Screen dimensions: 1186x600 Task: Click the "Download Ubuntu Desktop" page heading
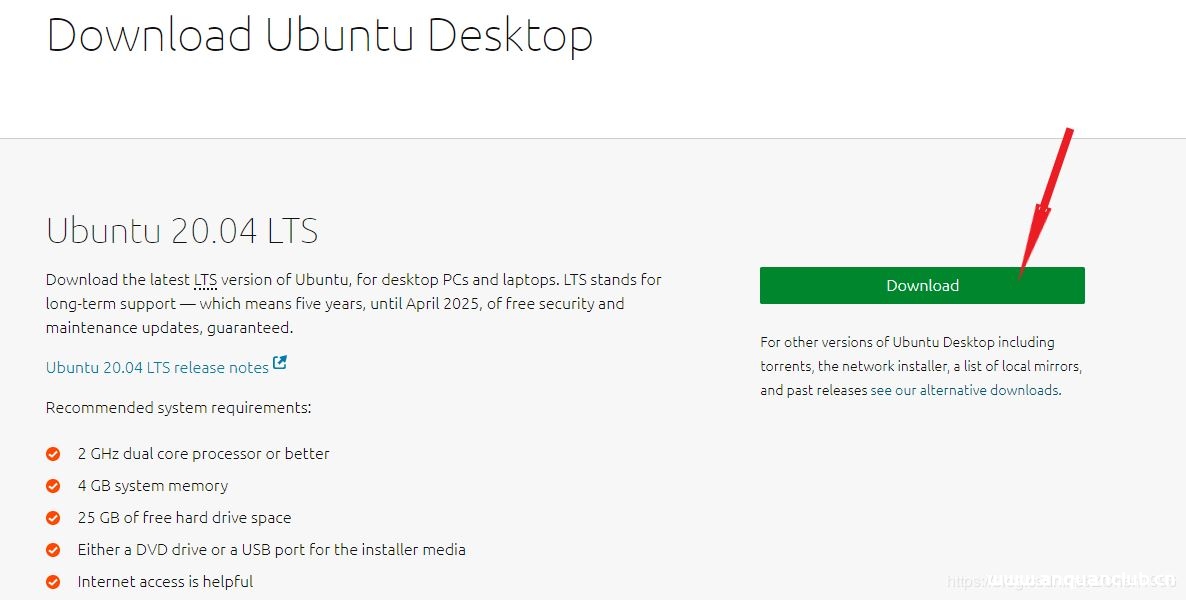(320, 35)
